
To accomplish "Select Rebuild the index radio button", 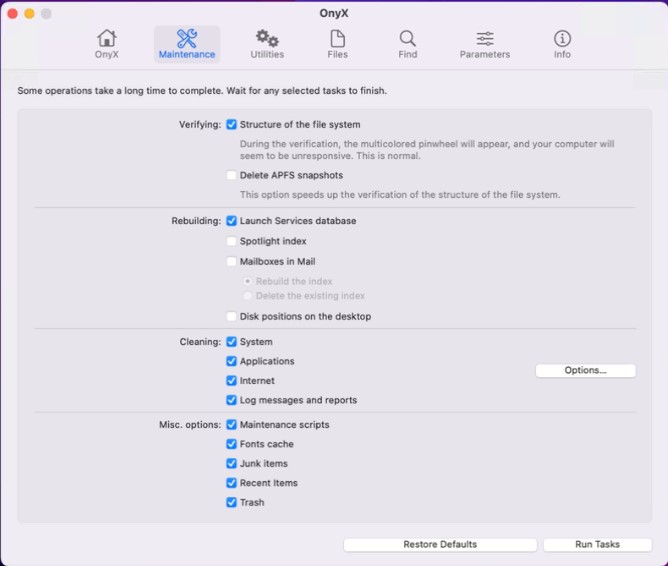I will [248, 281].
